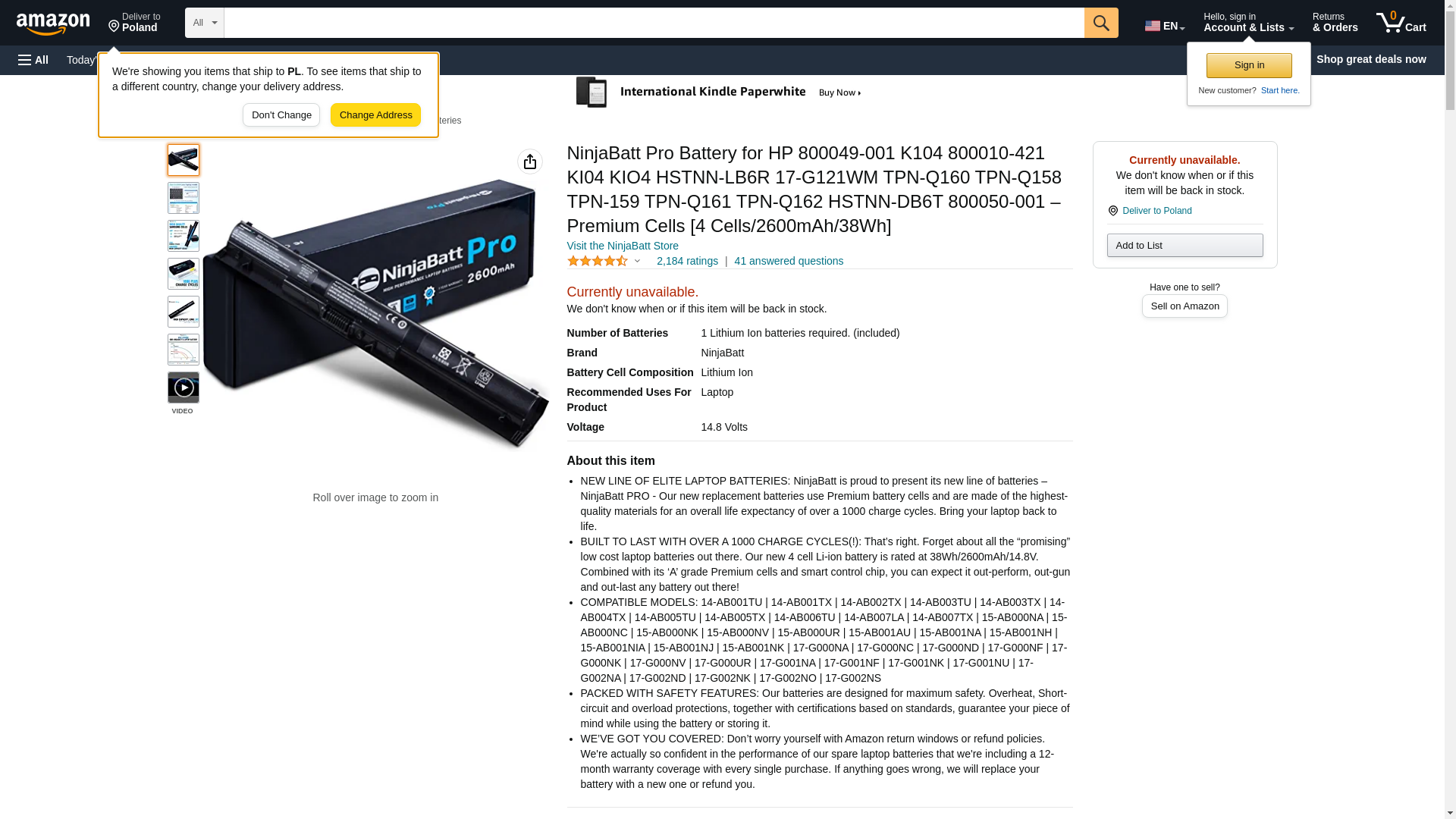Viewport: 1456px width, 819px height.
Task: Open Returns & Orders
Action: (1335, 22)
